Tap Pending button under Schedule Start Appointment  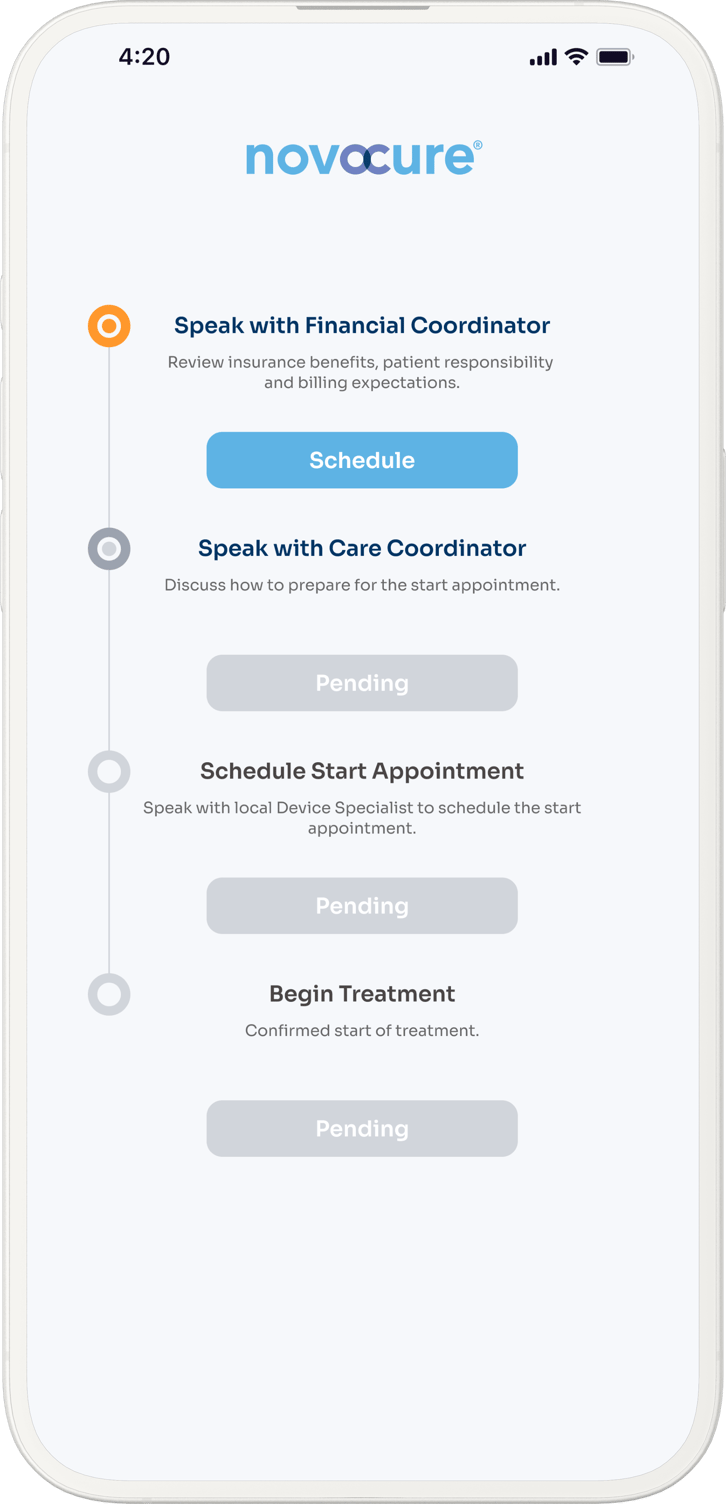click(x=362, y=906)
